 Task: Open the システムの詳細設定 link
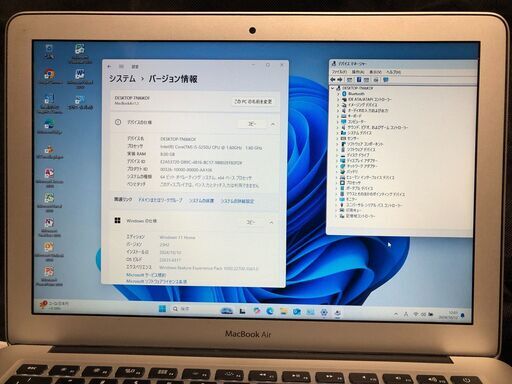coord(237,201)
